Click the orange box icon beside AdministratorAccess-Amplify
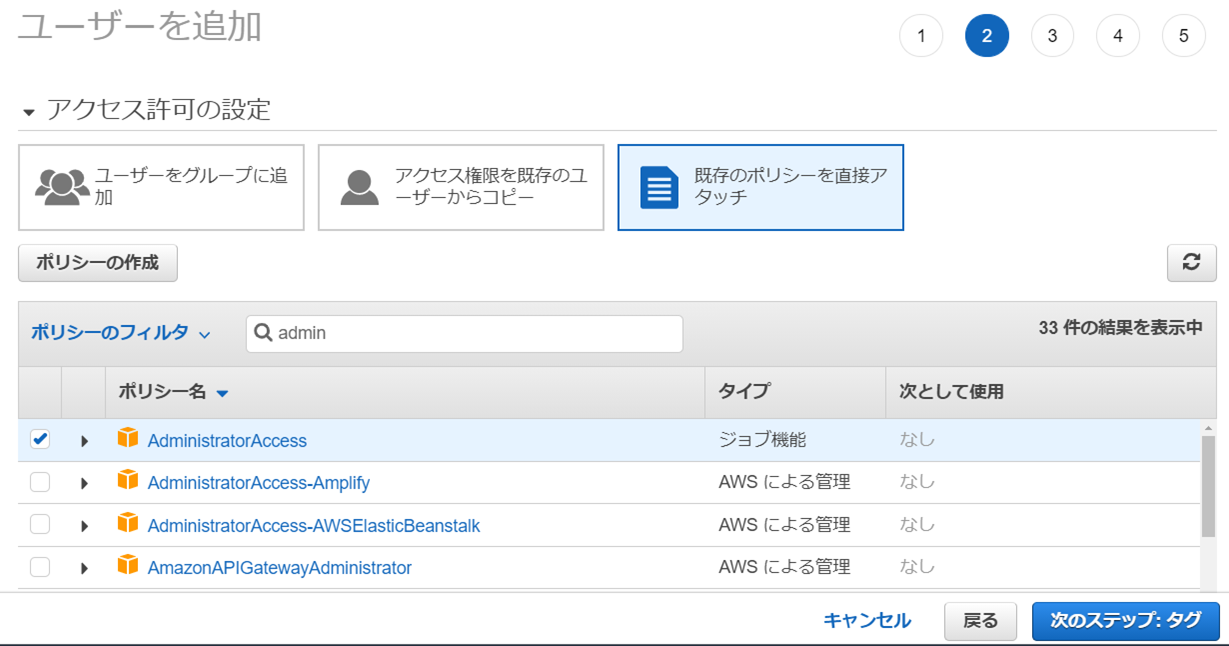This screenshot has width=1229, height=646. coord(128,482)
